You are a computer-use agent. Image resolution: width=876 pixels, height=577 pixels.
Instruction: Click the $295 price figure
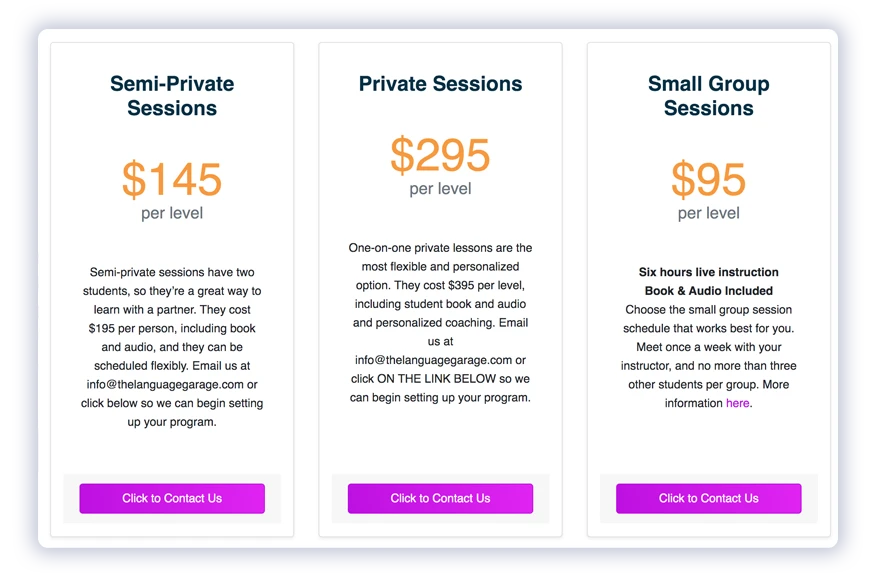click(x=440, y=155)
